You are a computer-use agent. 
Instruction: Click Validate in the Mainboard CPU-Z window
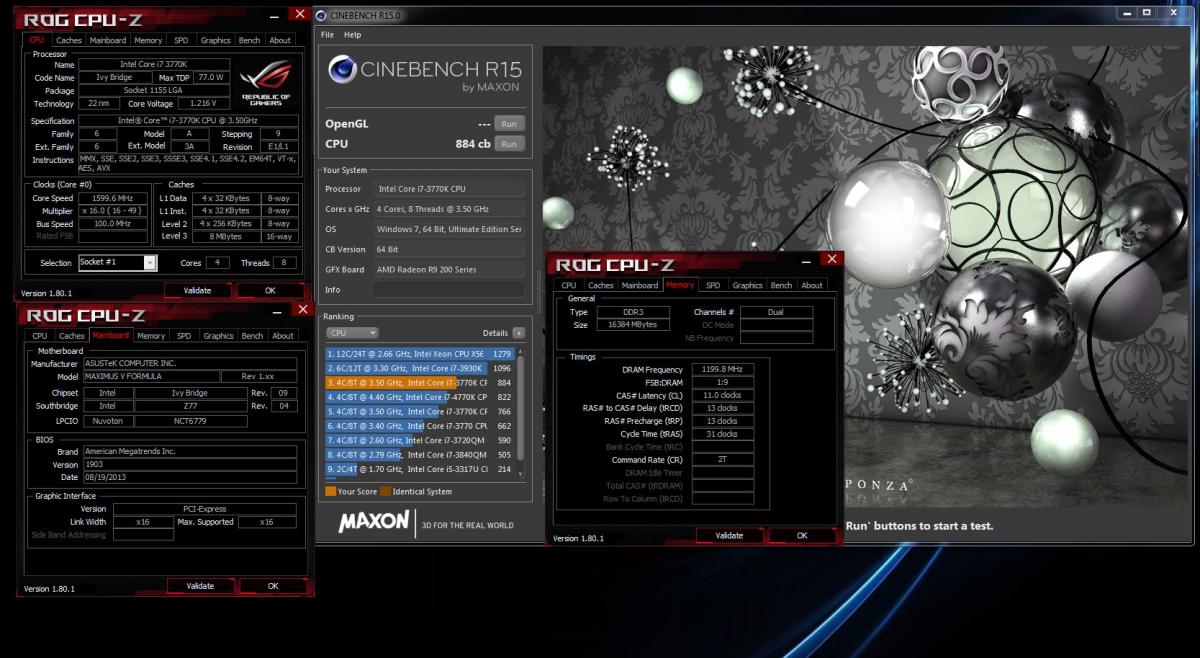pos(201,586)
